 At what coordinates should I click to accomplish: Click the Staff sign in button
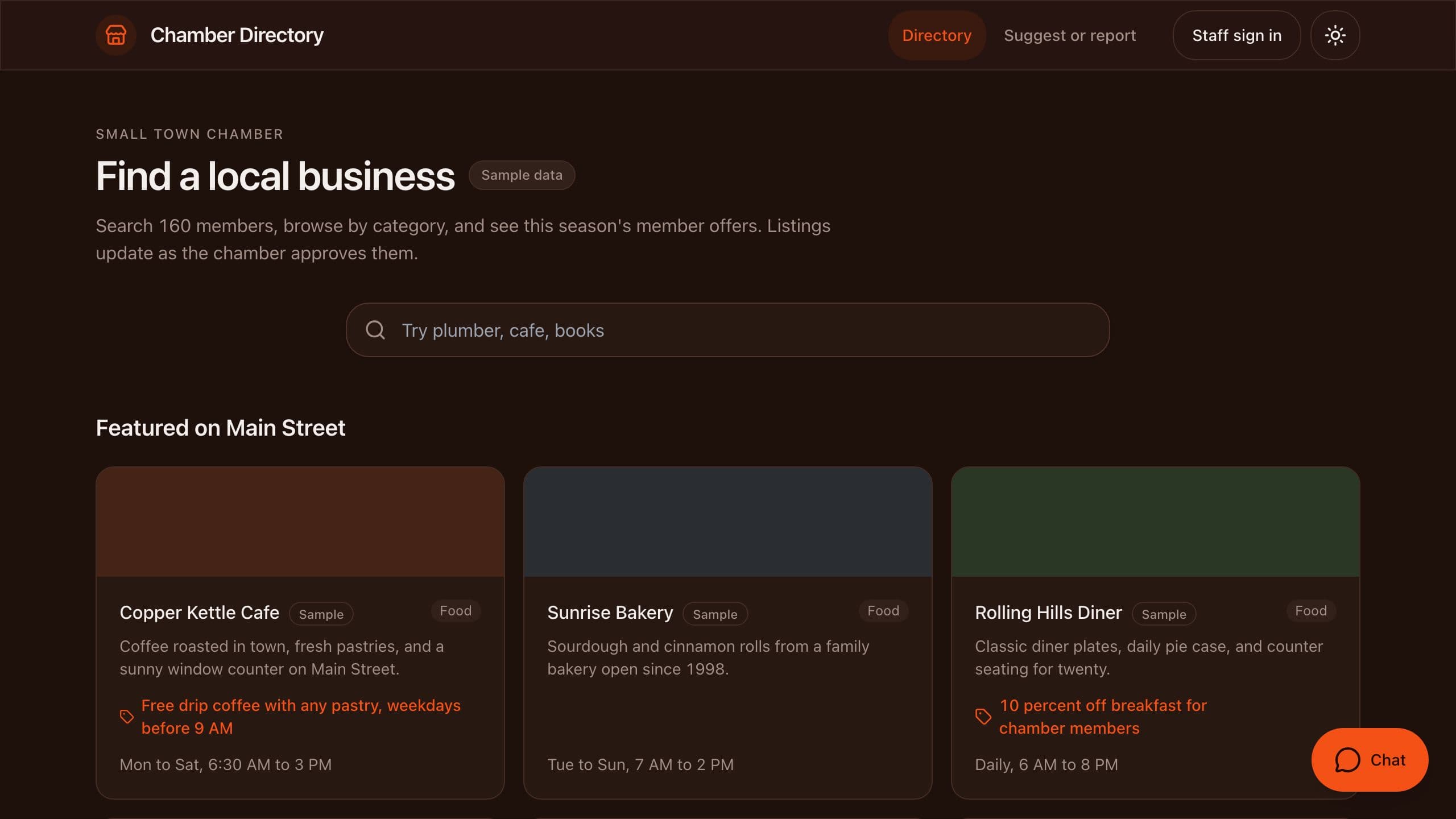coord(1236,35)
